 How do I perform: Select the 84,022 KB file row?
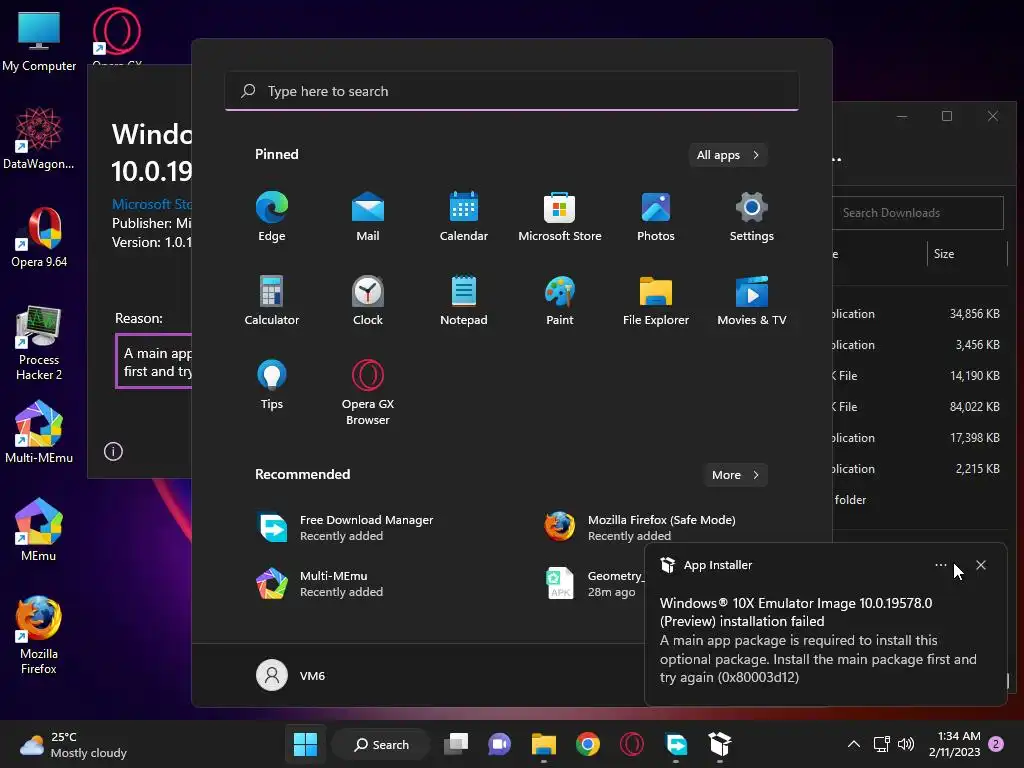click(x=920, y=406)
